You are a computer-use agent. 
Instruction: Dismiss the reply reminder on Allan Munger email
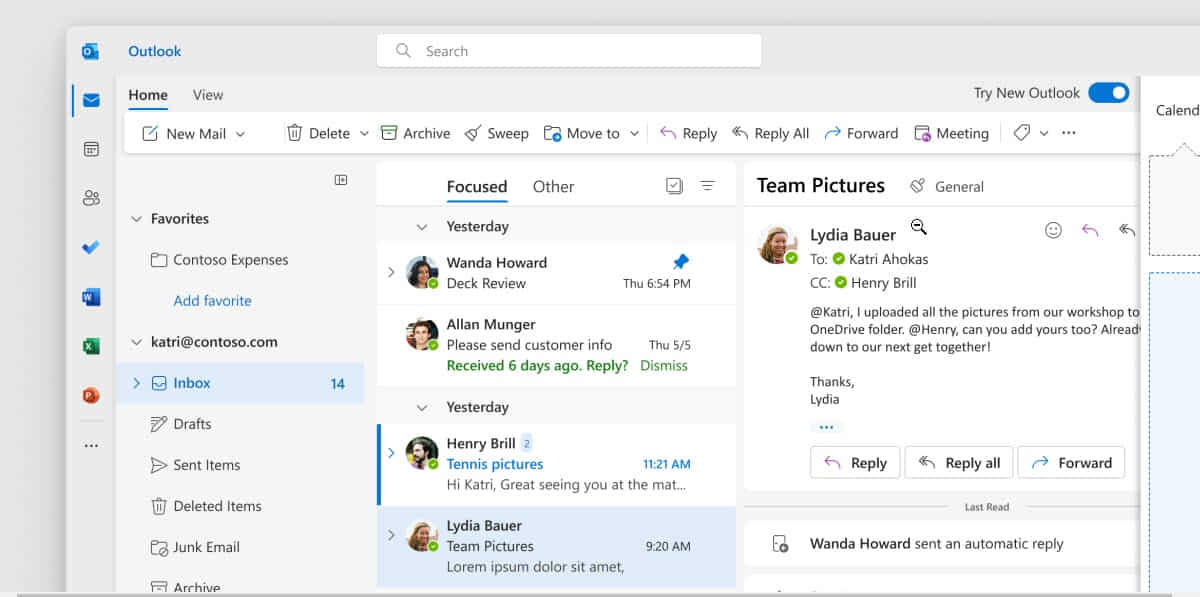point(664,365)
